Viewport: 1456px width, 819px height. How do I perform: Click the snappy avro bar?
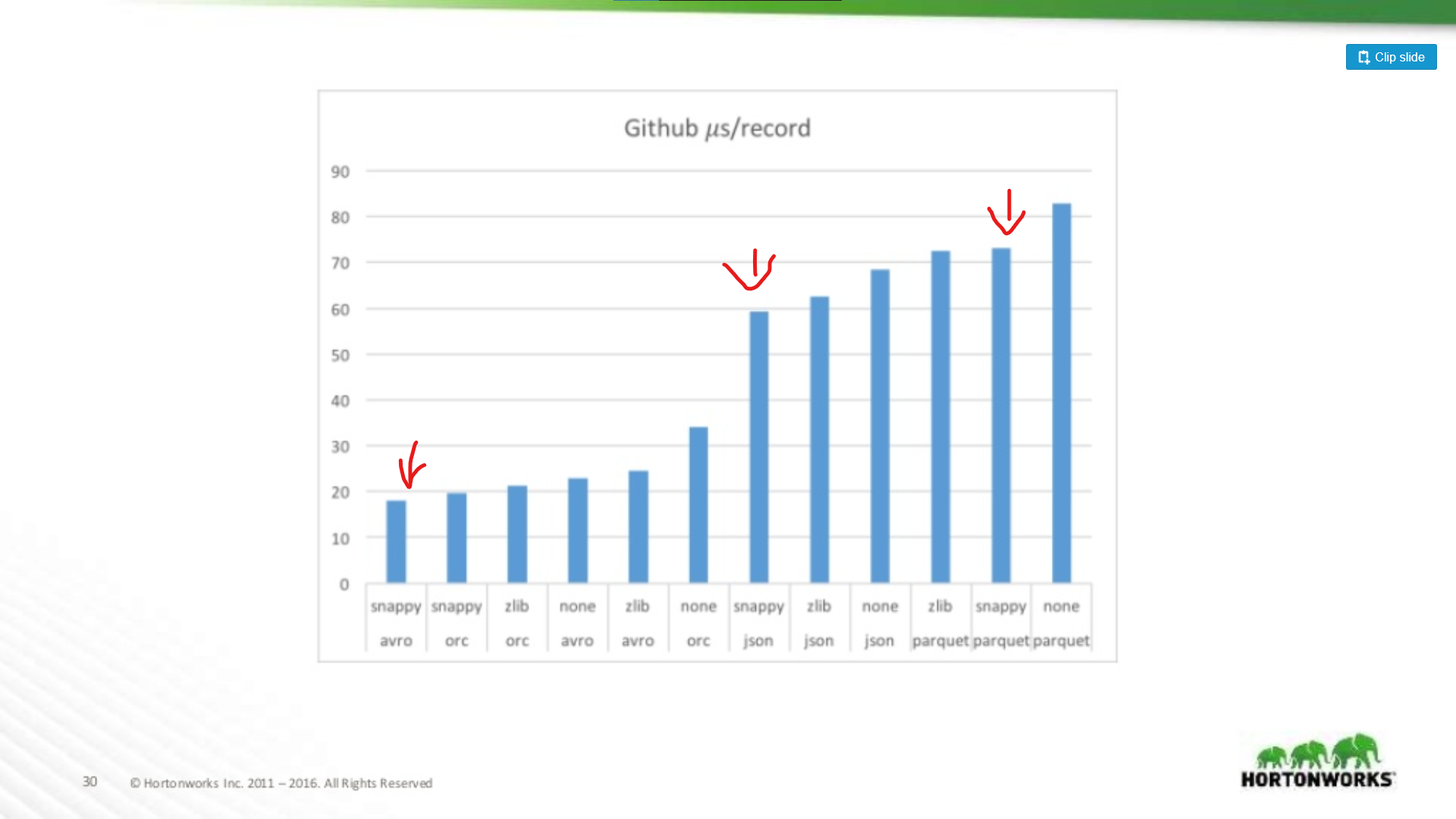pos(396,541)
